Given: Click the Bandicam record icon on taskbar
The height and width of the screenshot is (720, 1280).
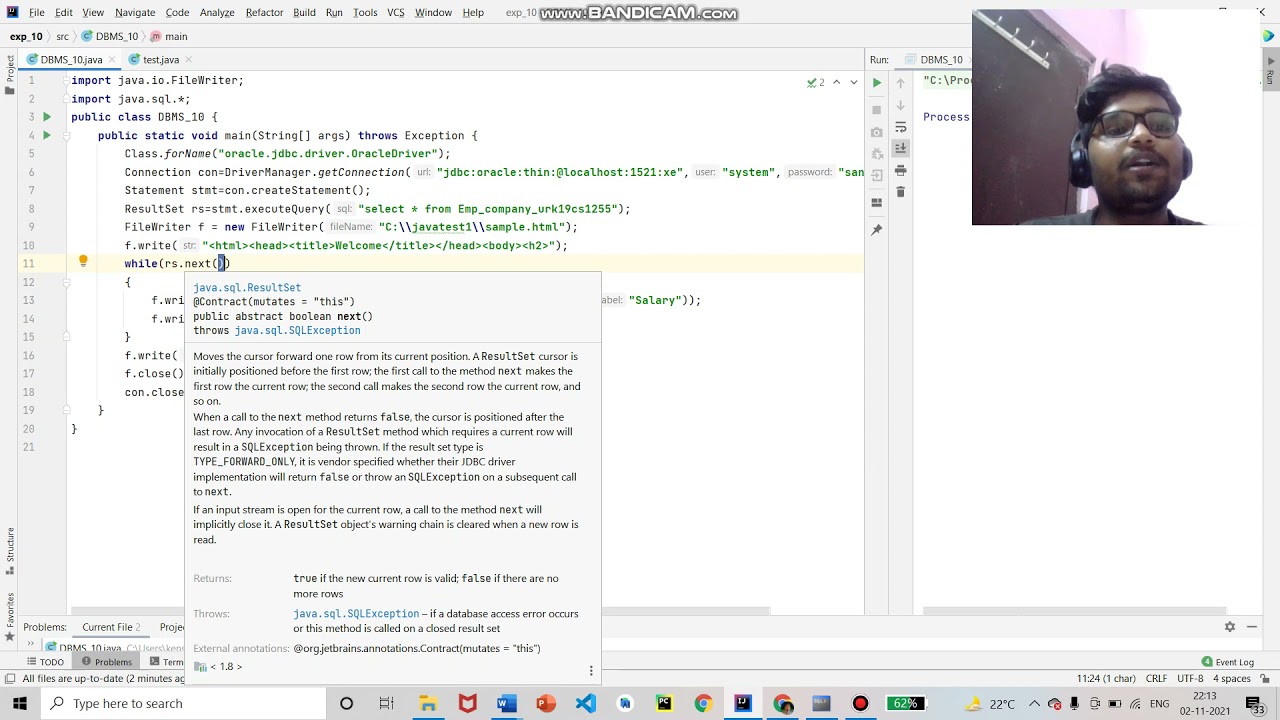Looking at the screenshot, I should coord(860,704).
